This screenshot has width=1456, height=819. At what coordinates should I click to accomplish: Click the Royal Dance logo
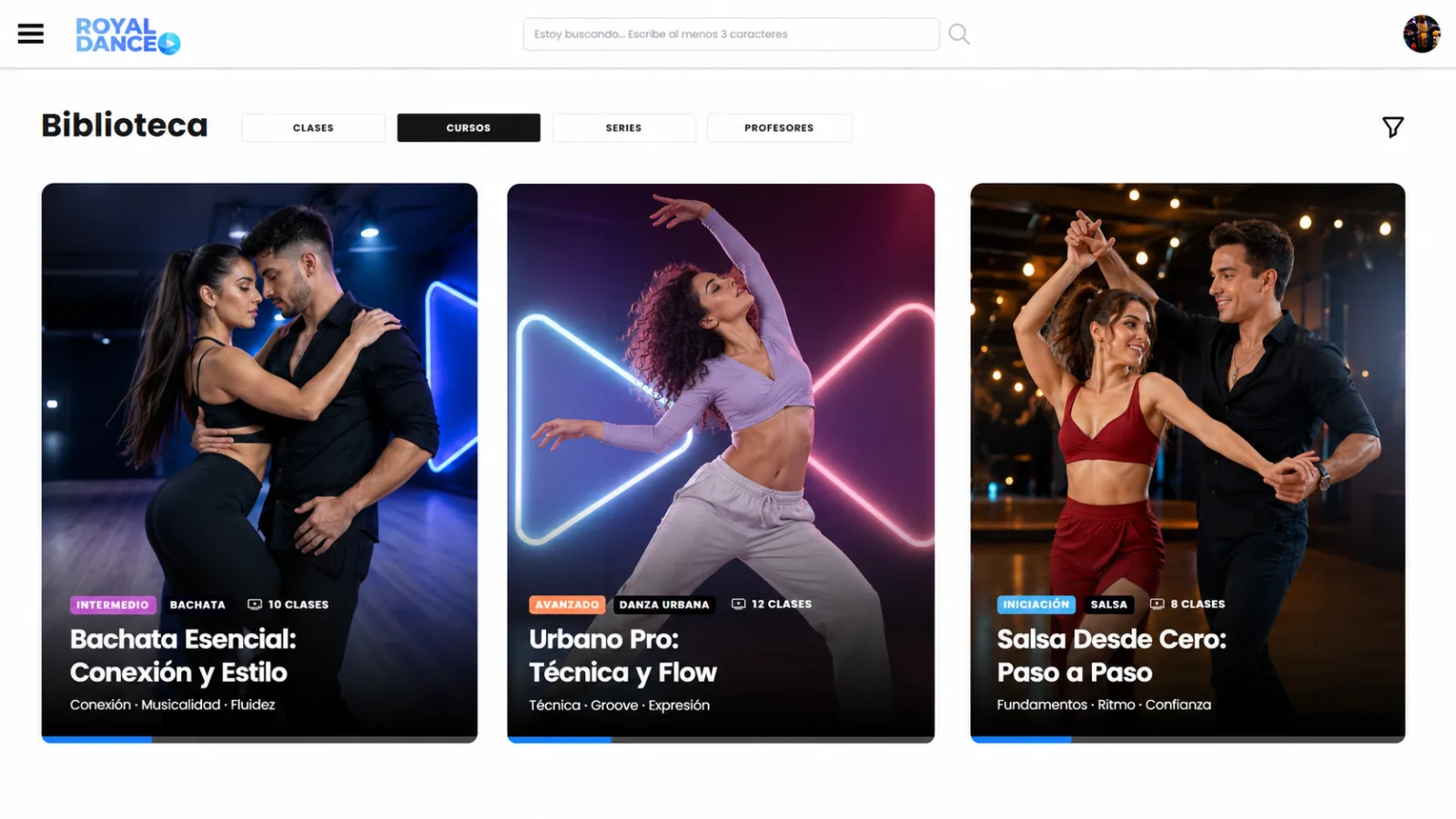pos(127,35)
